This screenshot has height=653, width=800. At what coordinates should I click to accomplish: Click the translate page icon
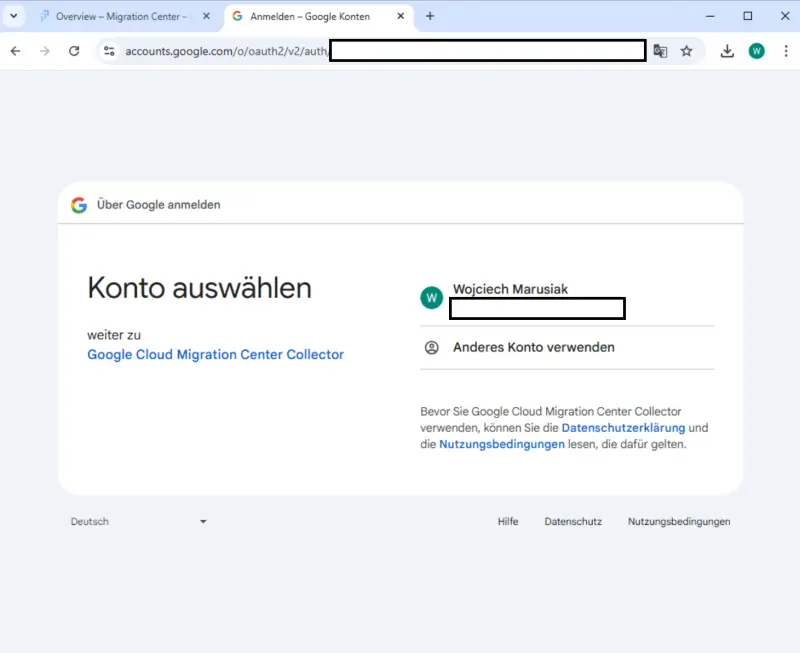[x=660, y=50]
